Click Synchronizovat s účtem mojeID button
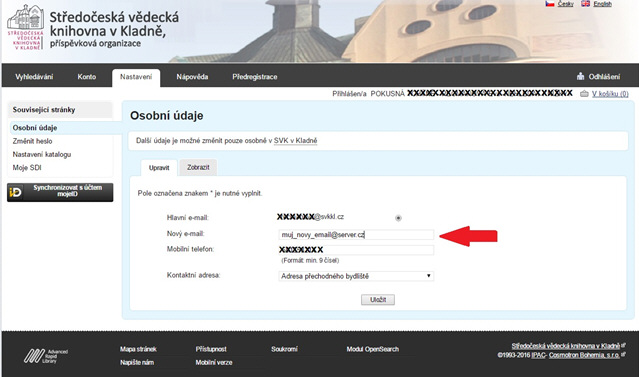 [60, 192]
